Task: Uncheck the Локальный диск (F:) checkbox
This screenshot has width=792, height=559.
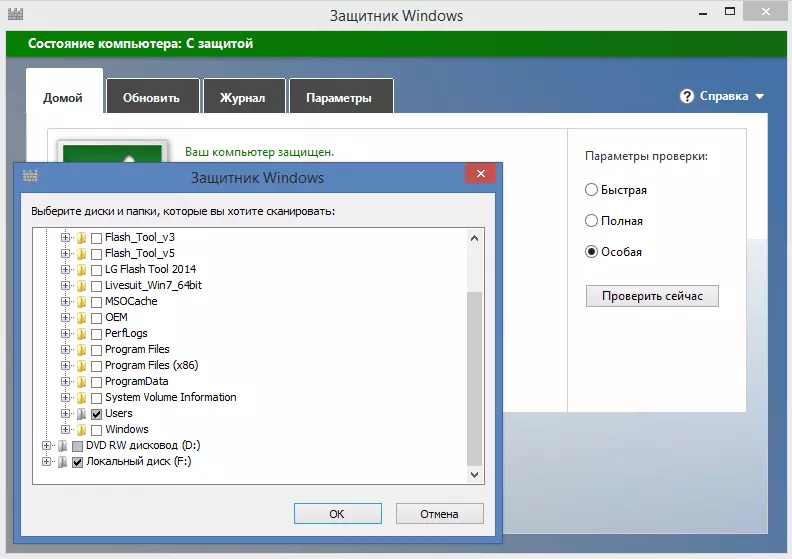Action: (x=77, y=462)
